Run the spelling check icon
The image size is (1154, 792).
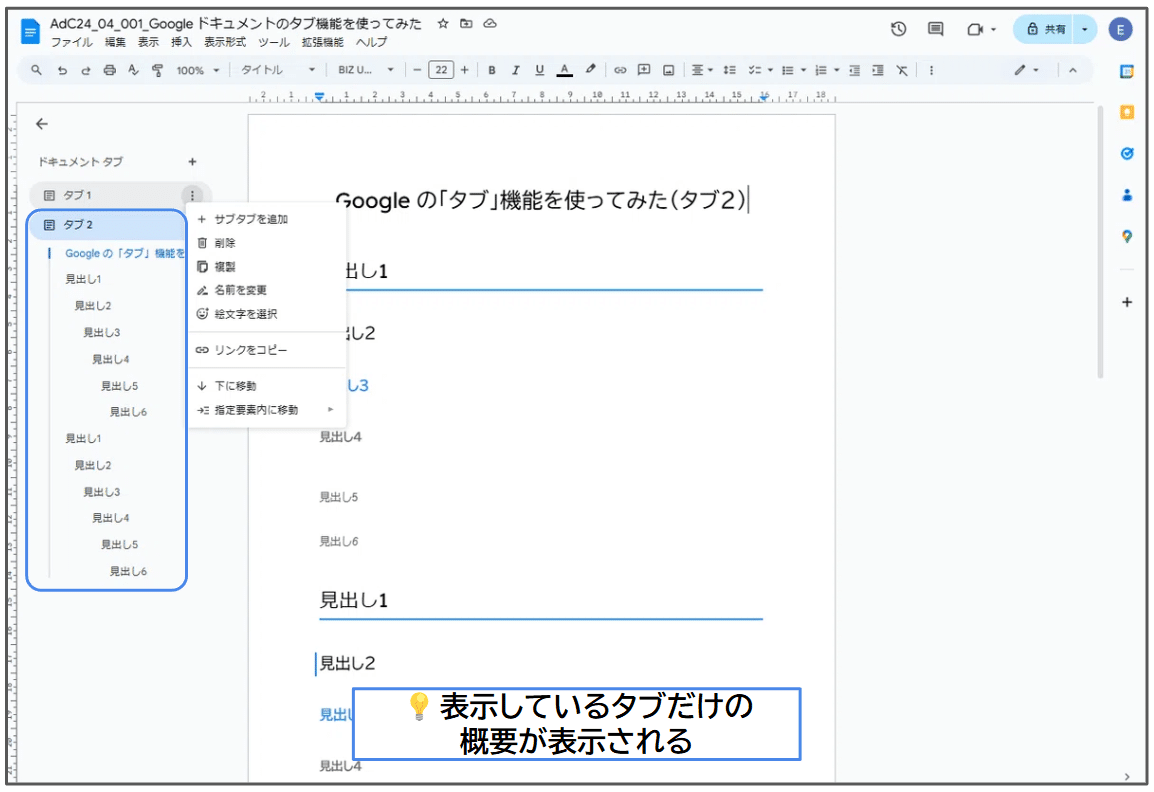tap(133, 69)
